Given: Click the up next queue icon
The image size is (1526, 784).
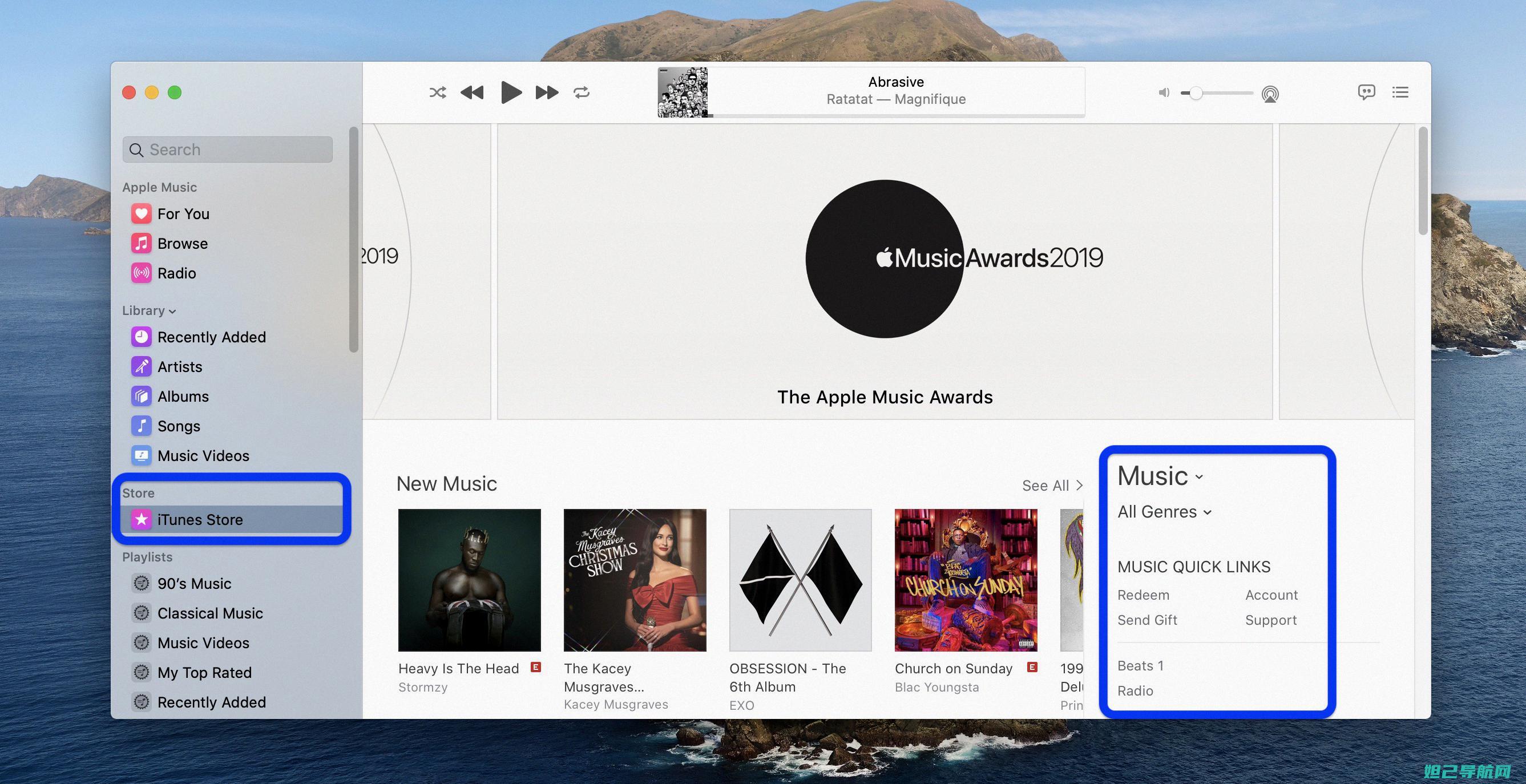Looking at the screenshot, I should coord(1400,91).
